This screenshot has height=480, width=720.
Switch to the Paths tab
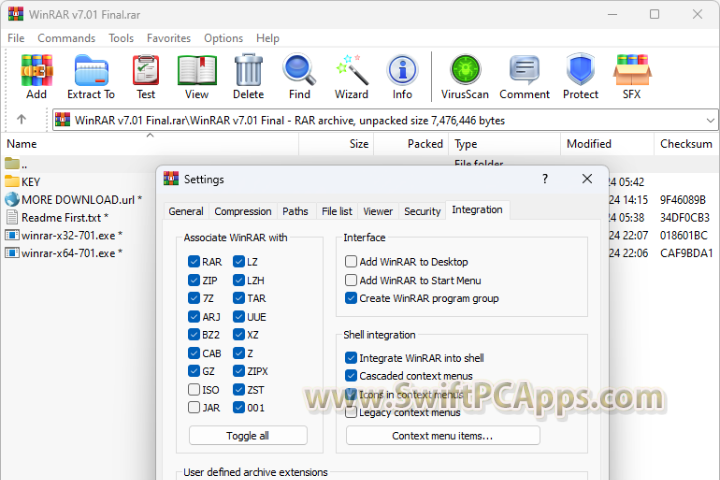coord(295,211)
